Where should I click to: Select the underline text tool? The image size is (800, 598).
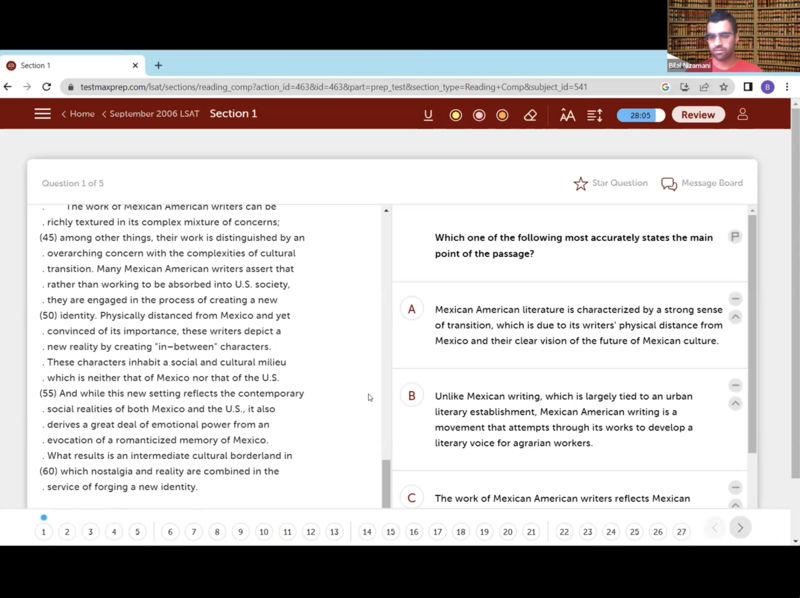428,115
